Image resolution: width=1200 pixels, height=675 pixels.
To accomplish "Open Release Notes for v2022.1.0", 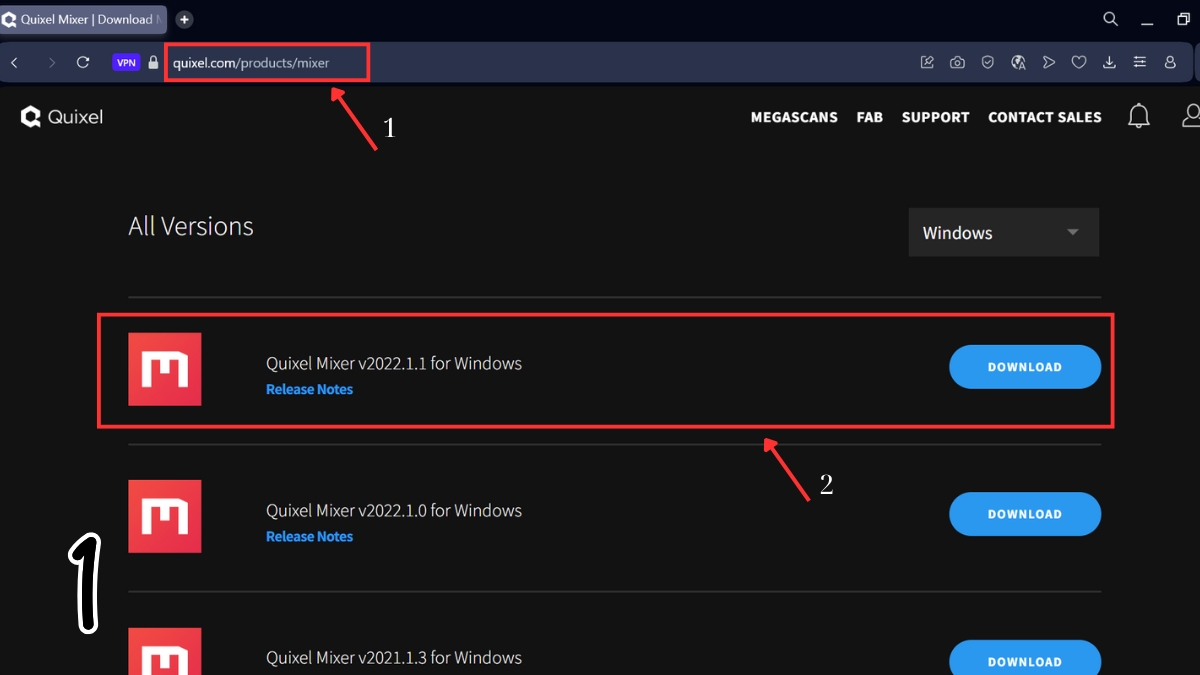I will (x=309, y=536).
